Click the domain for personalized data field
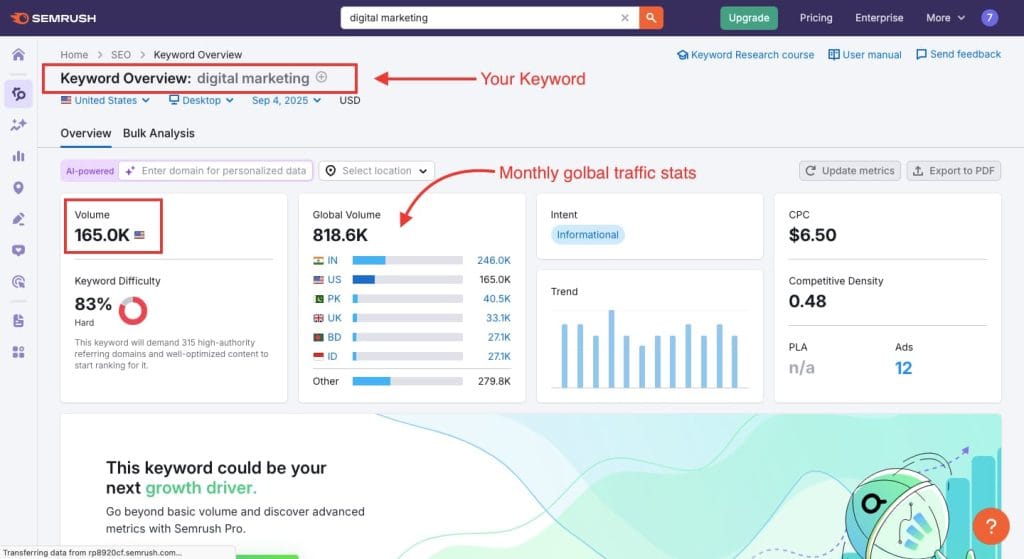This screenshot has width=1024, height=559. tap(223, 171)
